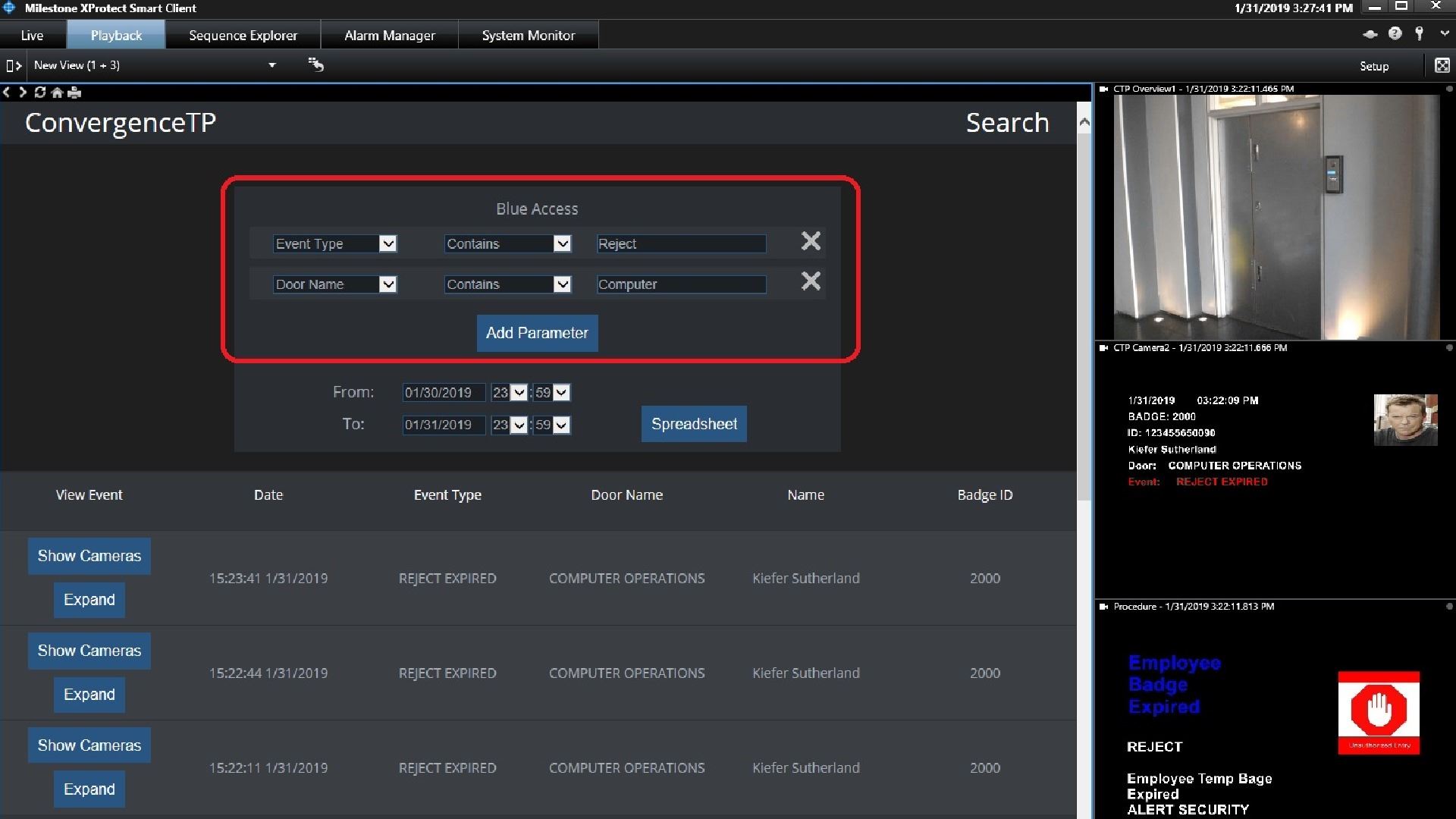This screenshot has height=819, width=1456.
Task: Open the status connection icon
Action: tap(1370, 34)
